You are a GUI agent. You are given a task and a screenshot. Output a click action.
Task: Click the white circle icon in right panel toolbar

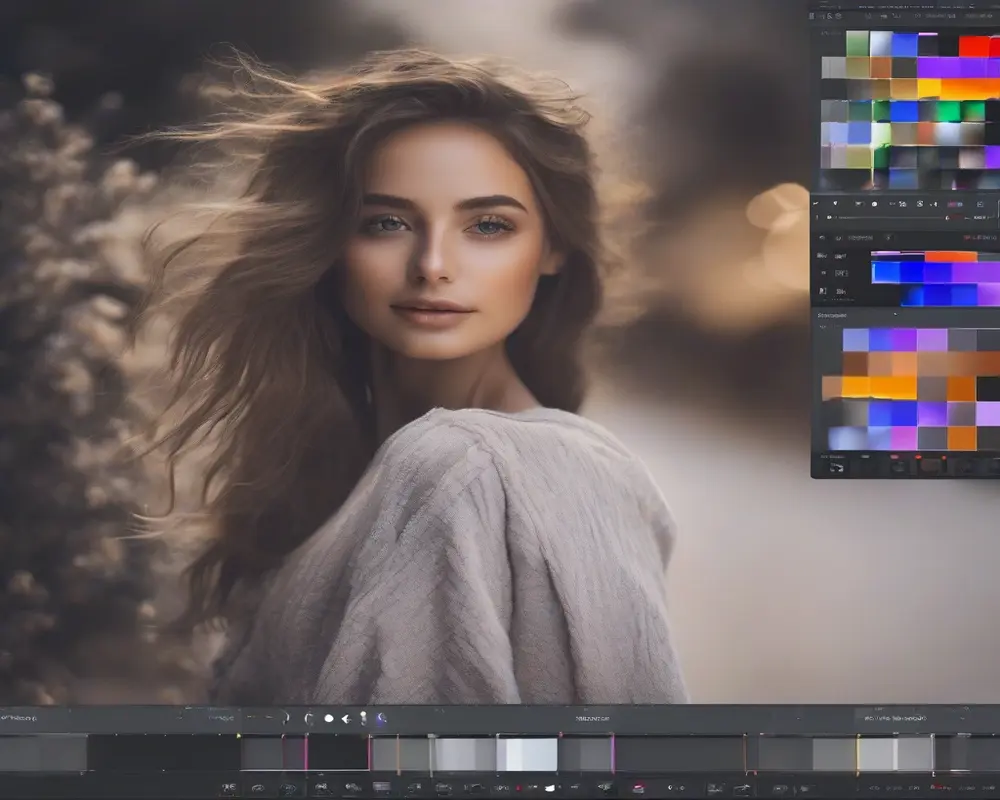coord(874,204)
